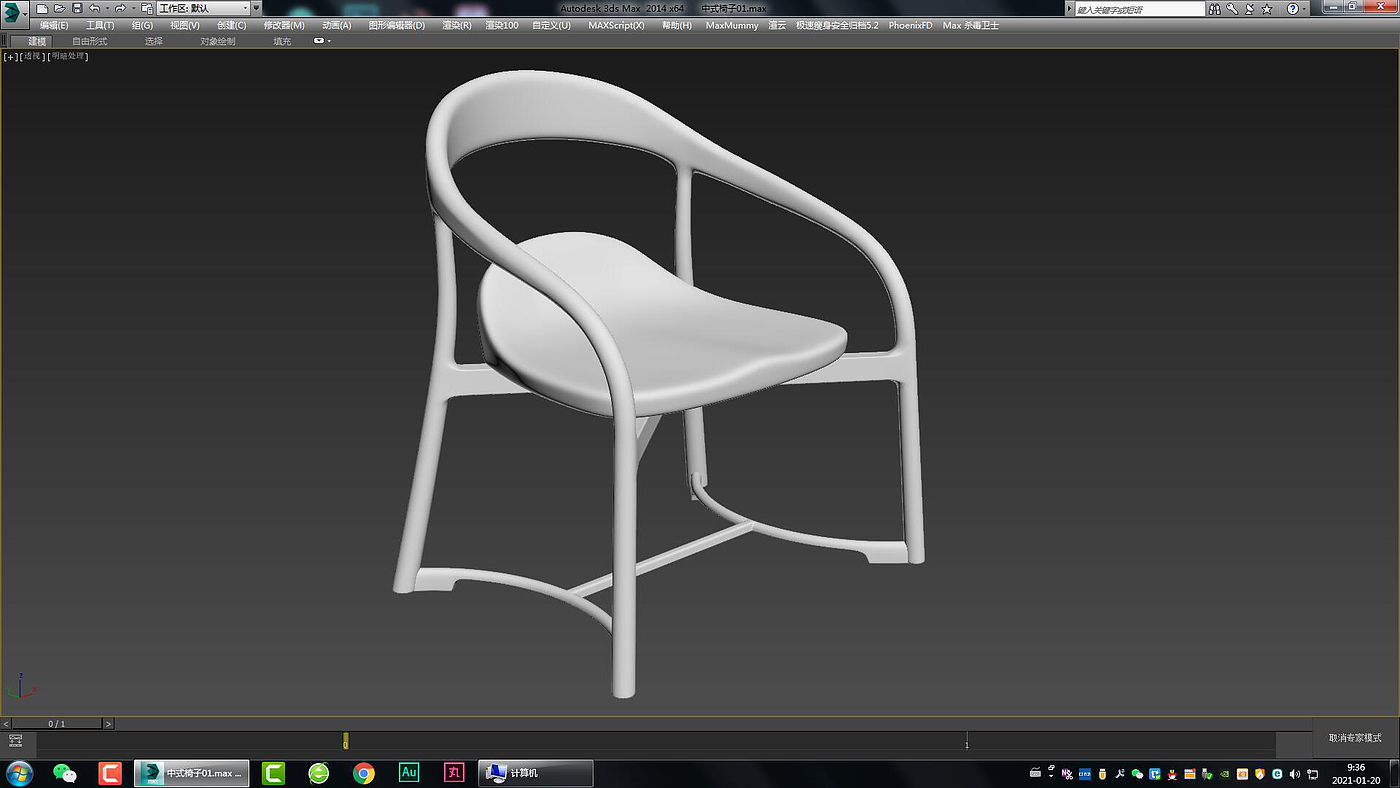Image resolution: width=1400 pixels, height=788 pixels.
Task: Open the 修改器(M) menu
Action: coord(284,25)
